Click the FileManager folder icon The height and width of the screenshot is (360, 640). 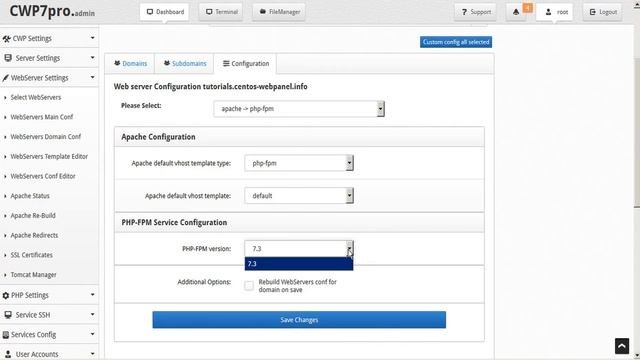[x=263, y=12]
